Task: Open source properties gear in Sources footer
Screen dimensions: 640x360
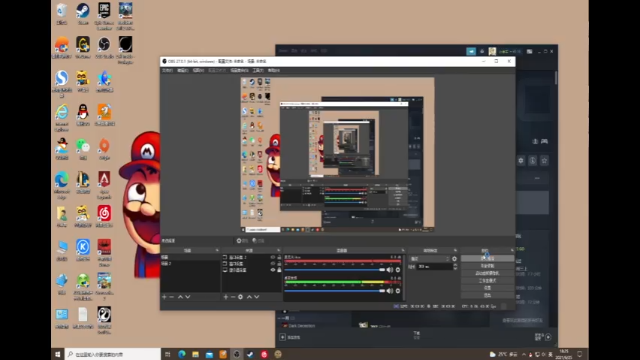Action: (x=240, y=297)
